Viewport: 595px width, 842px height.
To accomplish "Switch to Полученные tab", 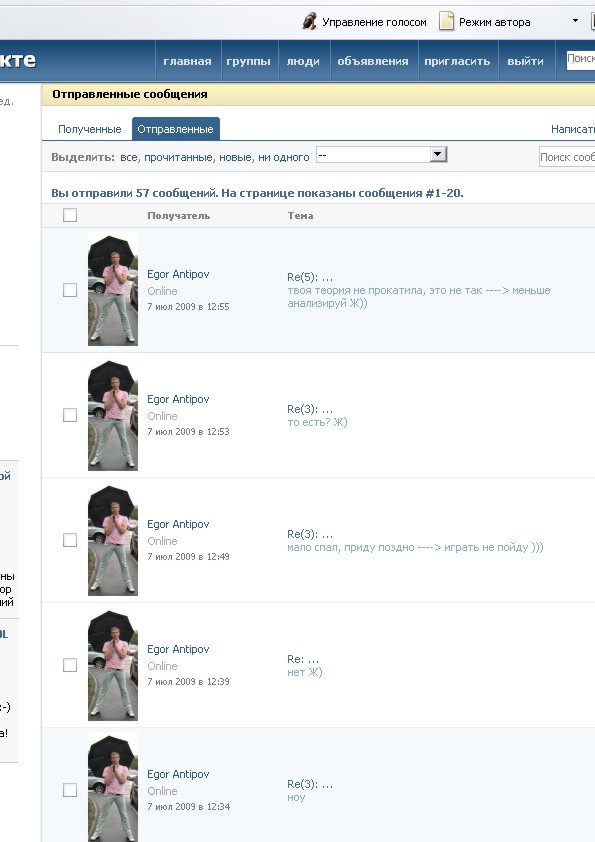I will pyautogui.click(x=90, y=129).
